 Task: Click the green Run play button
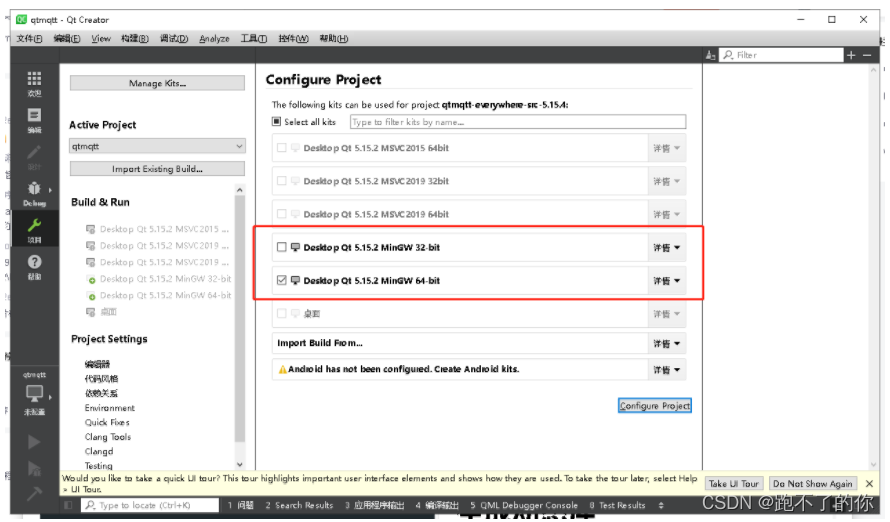(33, 442)
